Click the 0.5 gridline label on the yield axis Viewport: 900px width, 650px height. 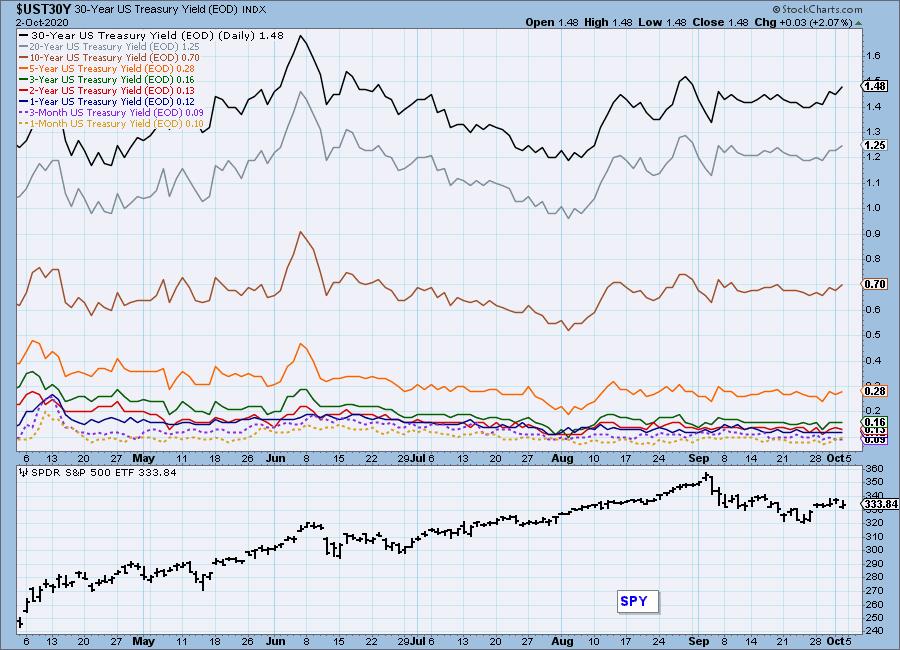tap(873, 335)
